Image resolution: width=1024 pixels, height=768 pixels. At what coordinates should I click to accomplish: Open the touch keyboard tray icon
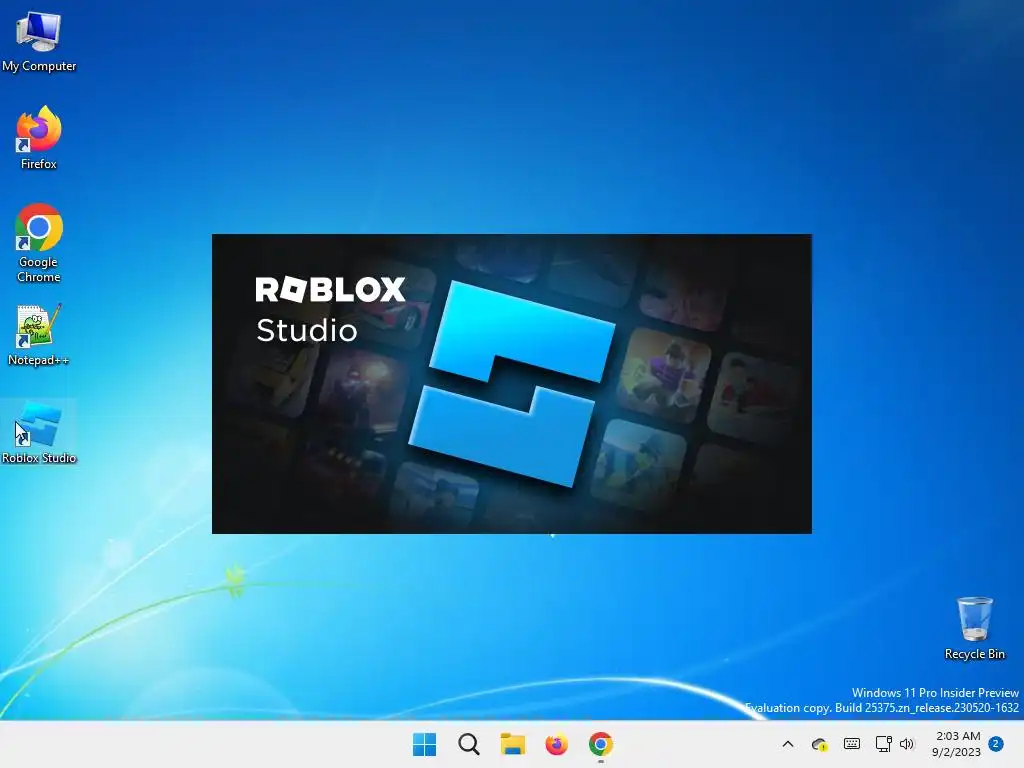point(852,744)
